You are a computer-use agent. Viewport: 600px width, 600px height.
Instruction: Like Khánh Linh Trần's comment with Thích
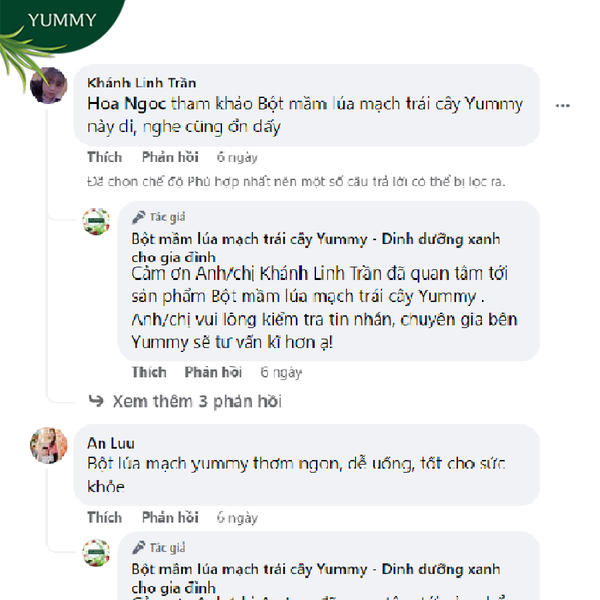pos(104,157)
